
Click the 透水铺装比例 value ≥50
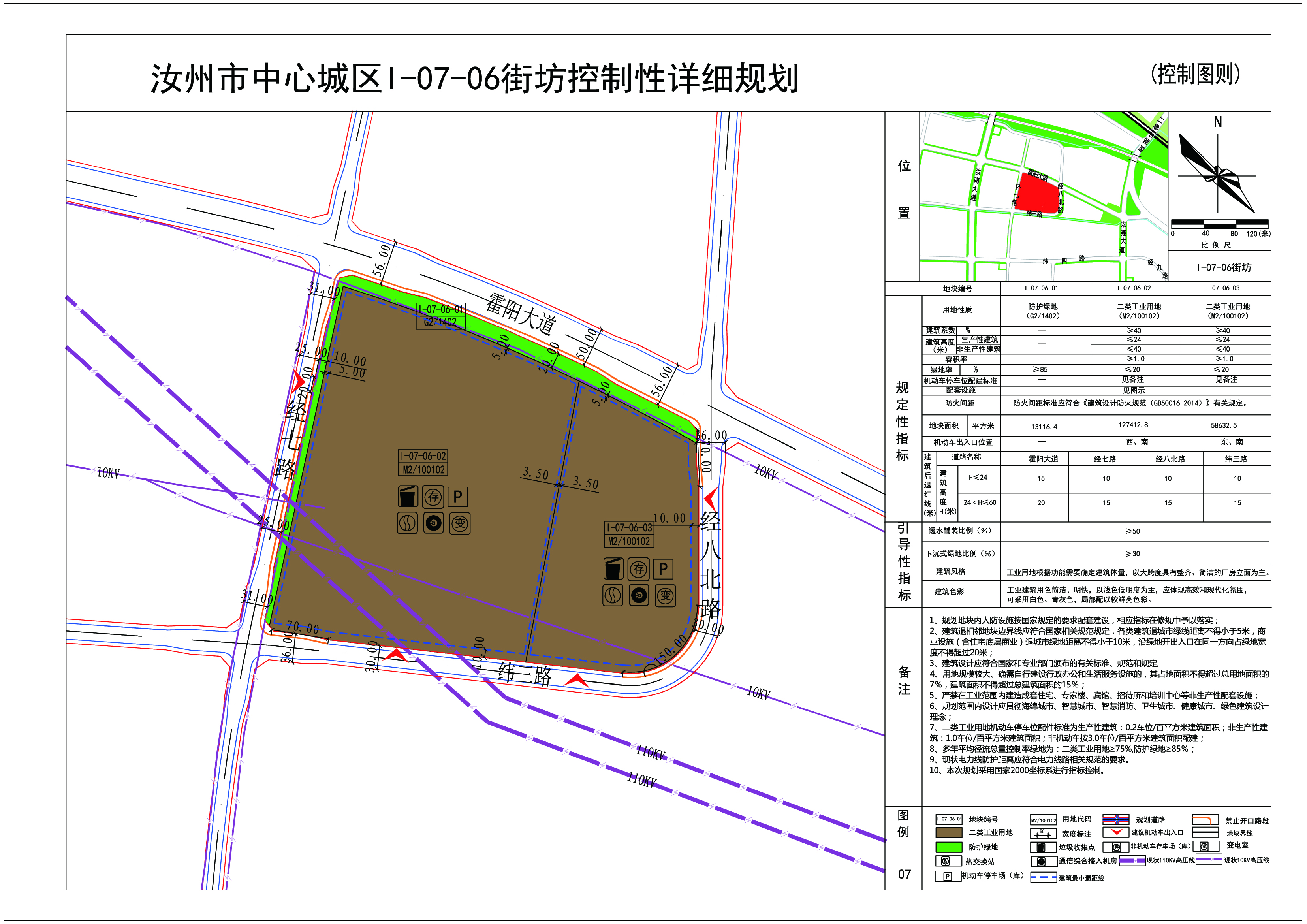pyautogui.click(x=1132, y=531)
